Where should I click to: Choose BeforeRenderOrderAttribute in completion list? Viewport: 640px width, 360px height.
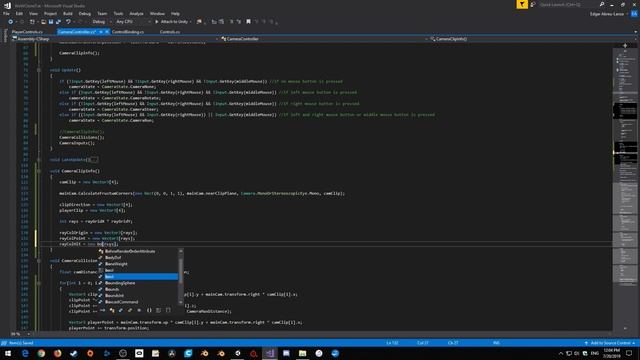tap(130, 251)
